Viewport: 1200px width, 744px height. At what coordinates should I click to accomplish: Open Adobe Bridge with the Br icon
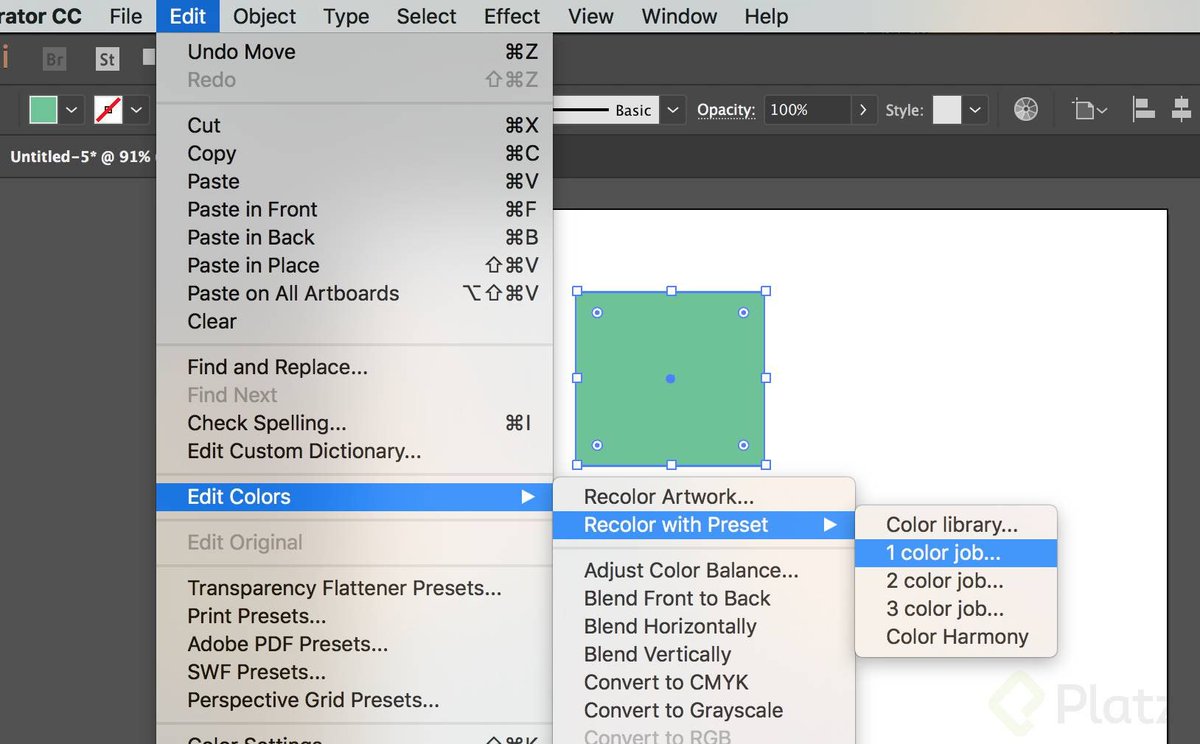(55, 59)
